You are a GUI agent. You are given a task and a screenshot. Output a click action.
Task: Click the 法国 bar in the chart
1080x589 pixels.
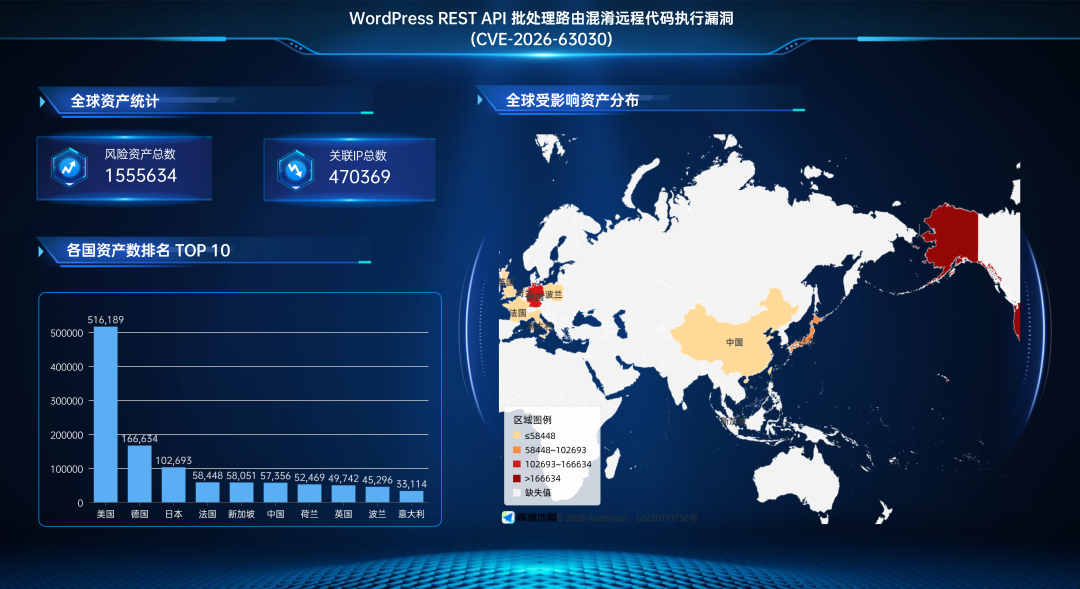click(x=207, y=492)
